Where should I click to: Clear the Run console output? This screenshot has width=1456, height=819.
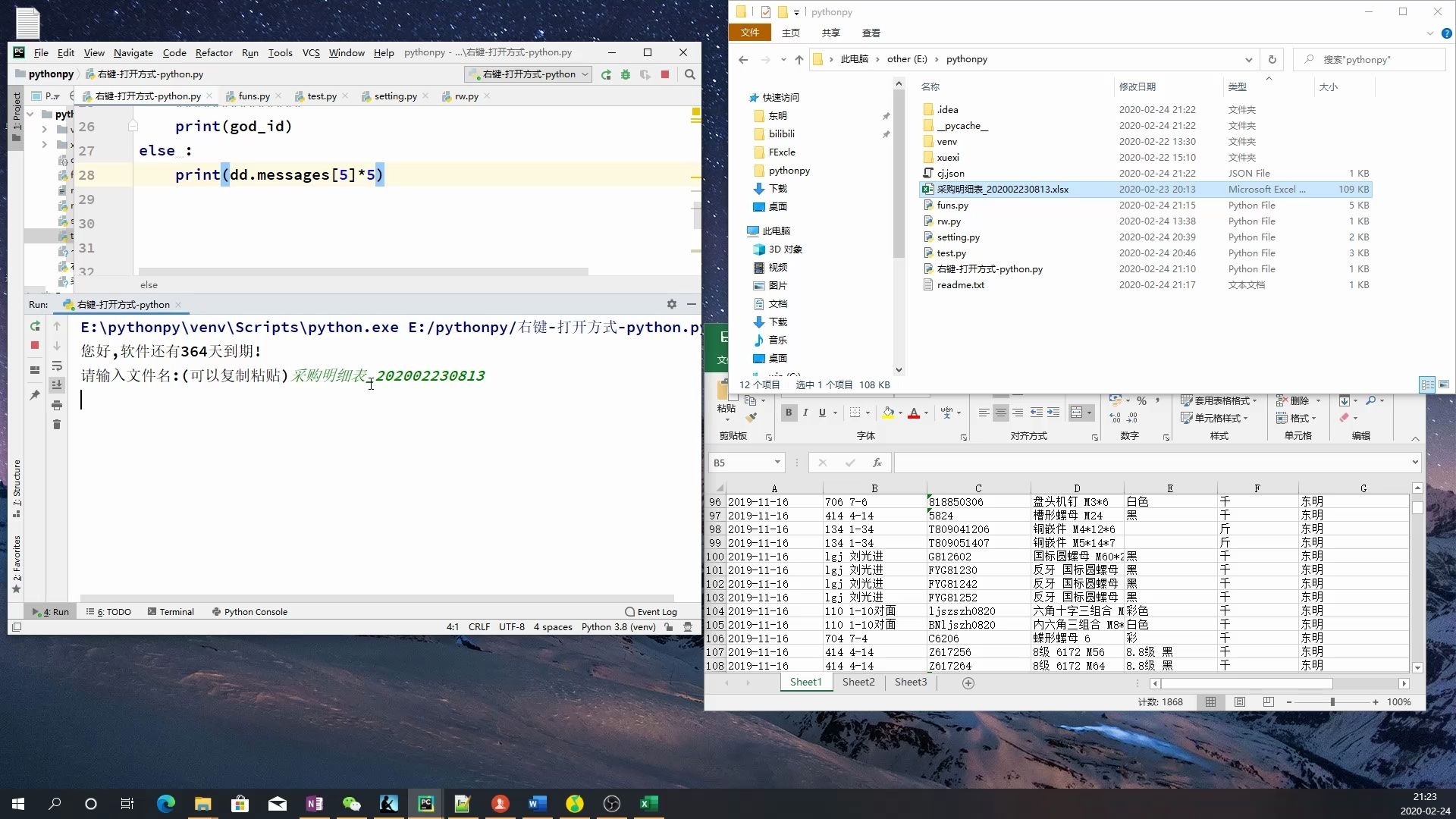coord(58,425)
